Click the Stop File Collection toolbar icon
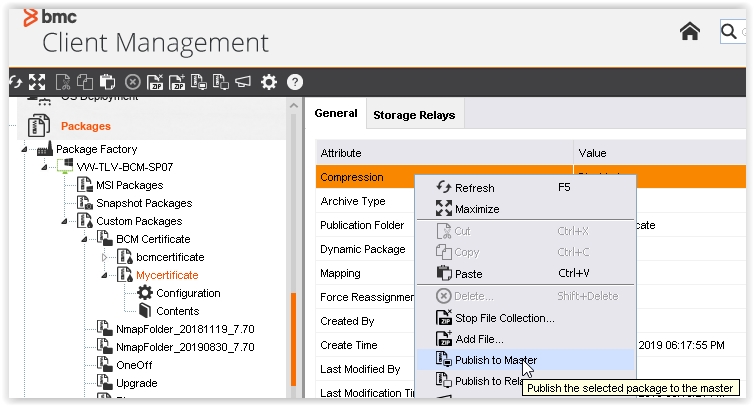 (x=155, y=82)
